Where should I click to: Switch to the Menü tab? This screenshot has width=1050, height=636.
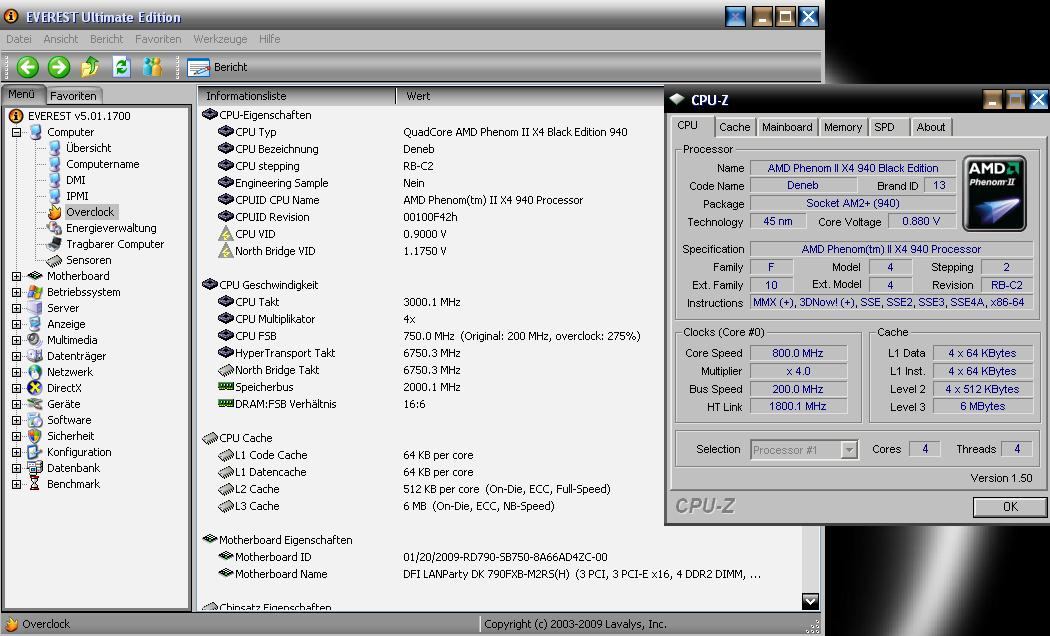[x=22, y=94]
